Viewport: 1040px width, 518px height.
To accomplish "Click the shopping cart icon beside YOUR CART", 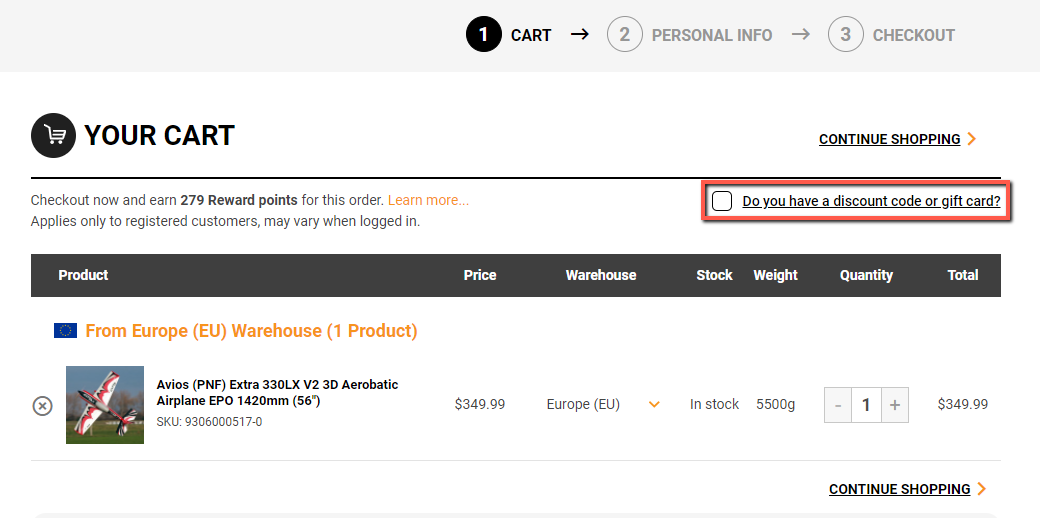I will pyautogui.click(x=54, y=135).
